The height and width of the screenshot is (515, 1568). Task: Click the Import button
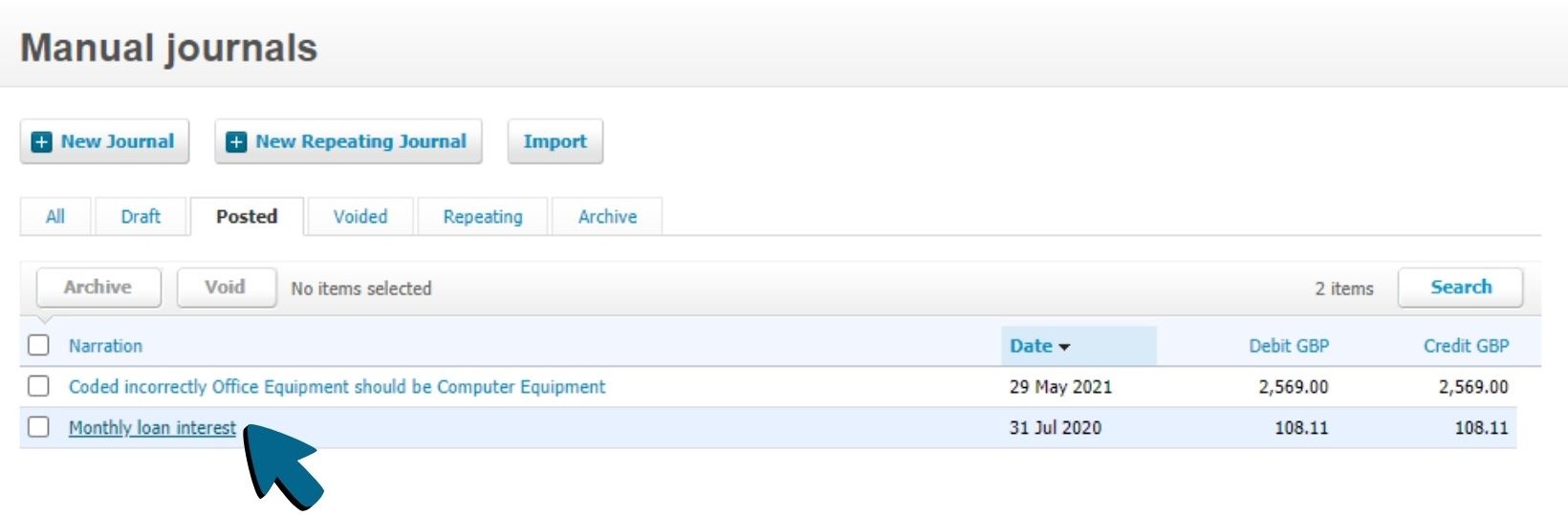pos(555,141)
